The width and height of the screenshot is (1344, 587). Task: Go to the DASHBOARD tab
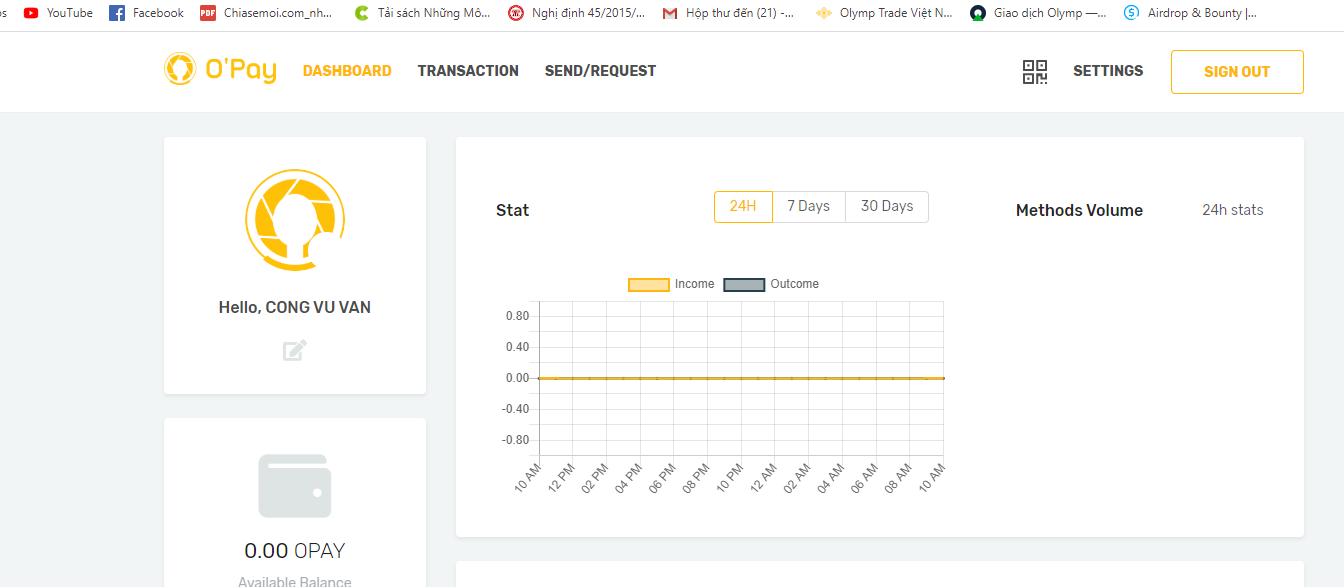pos(347,71)
